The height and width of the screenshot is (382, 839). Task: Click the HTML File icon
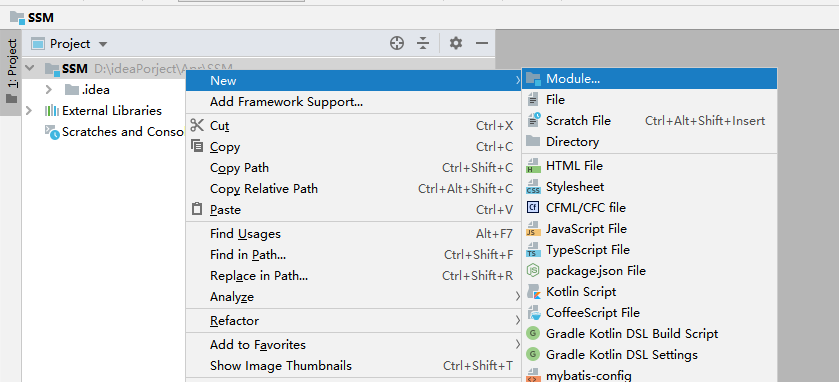[x=533, y=165]
